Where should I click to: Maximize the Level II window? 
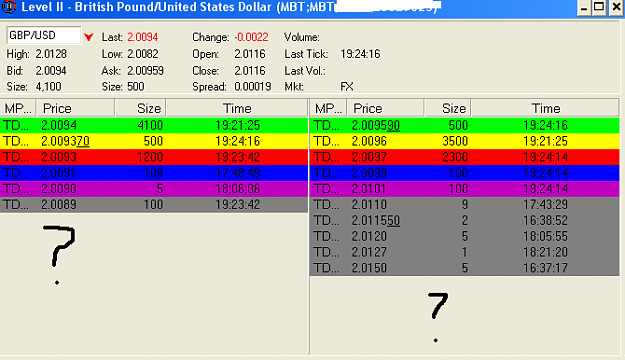[x=599, y=8]
